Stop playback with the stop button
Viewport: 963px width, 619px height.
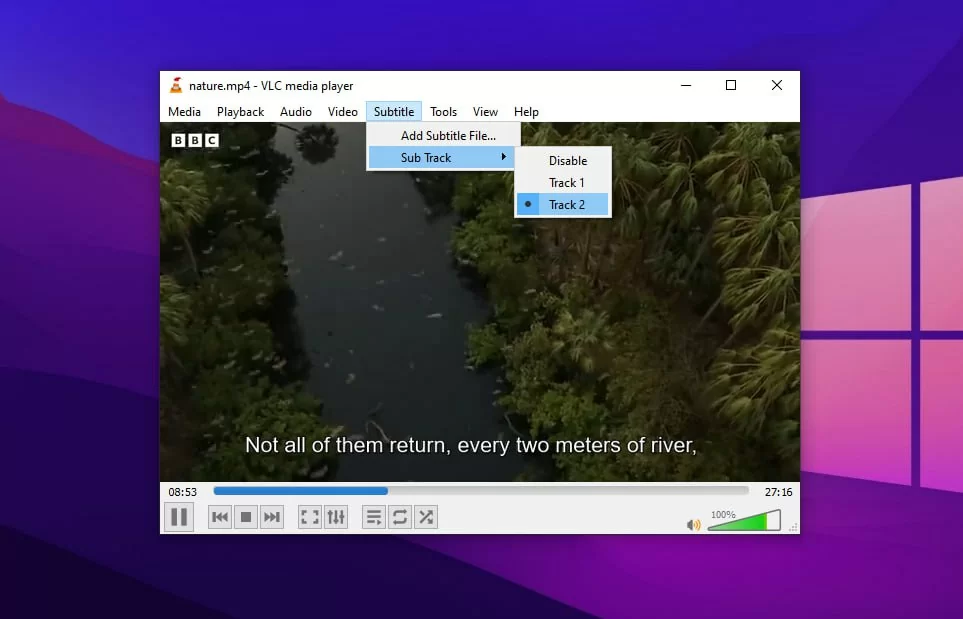[x=246, y=517]
